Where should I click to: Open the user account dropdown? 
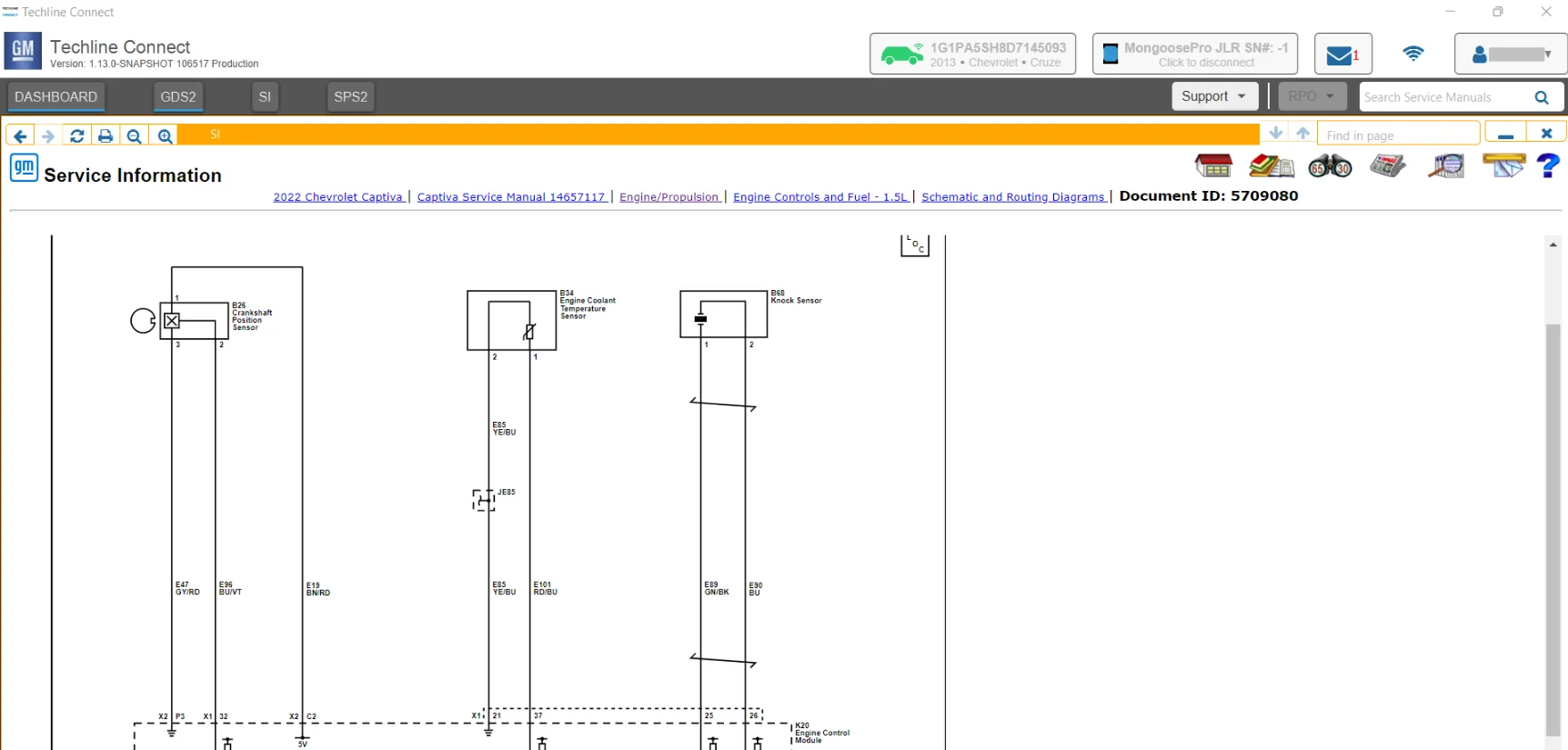tap(1511, 55)
